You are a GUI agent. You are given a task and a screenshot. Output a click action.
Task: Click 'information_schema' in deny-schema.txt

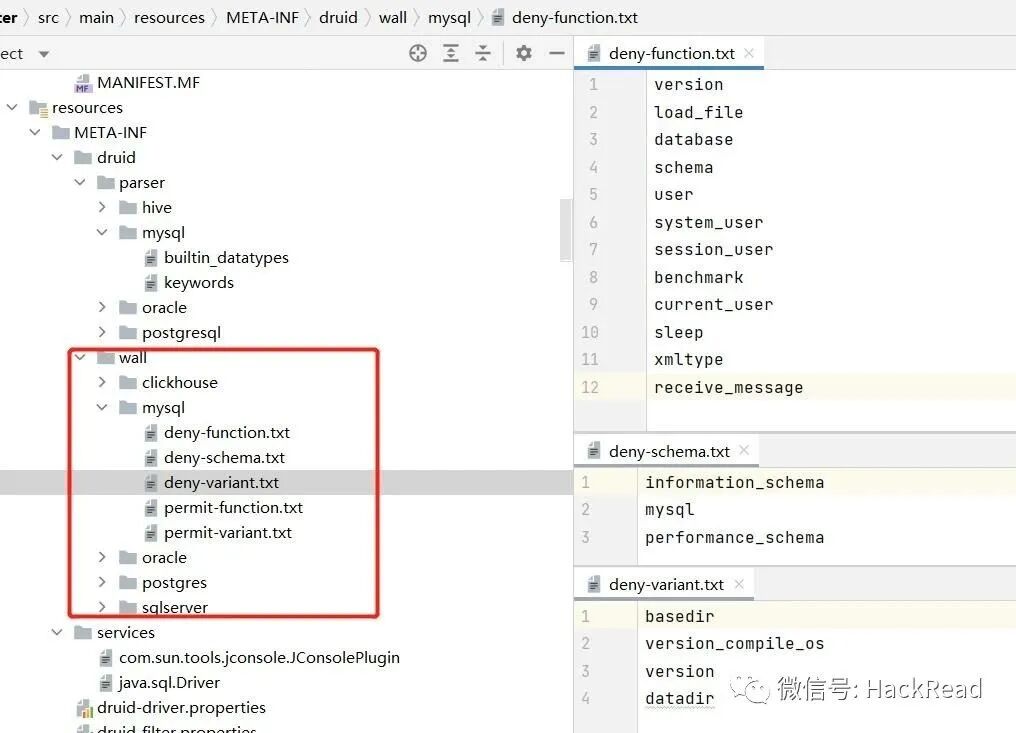click(734, 482)
